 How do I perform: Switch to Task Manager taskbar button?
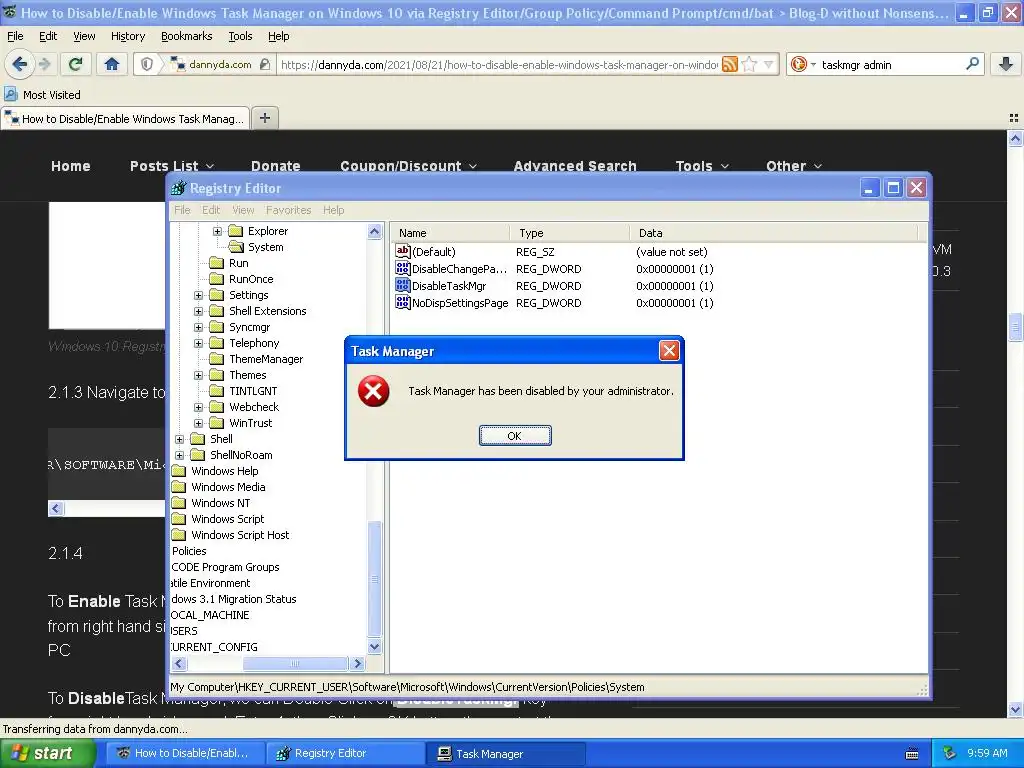506,753
